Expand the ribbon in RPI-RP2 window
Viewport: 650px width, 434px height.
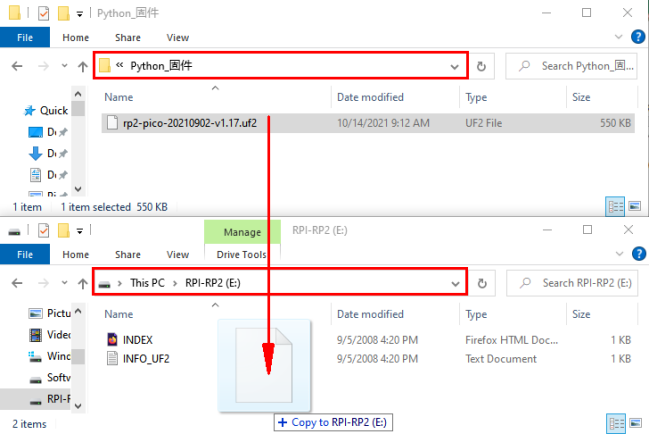pyautogui.click(x=619, y=254)
